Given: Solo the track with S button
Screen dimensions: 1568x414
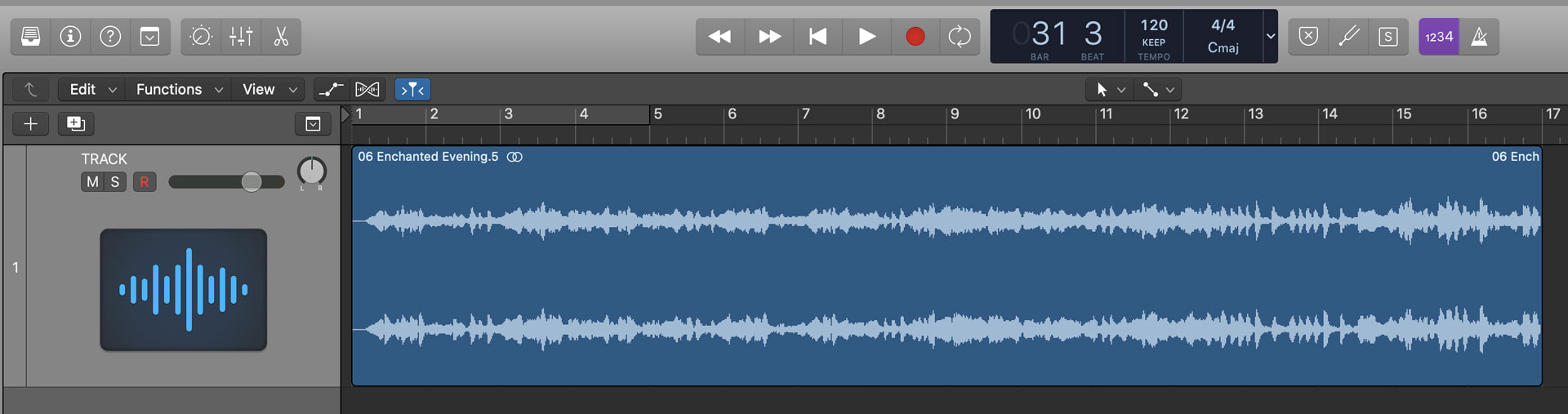Looking at the screenshot, I should pos(115,182).
